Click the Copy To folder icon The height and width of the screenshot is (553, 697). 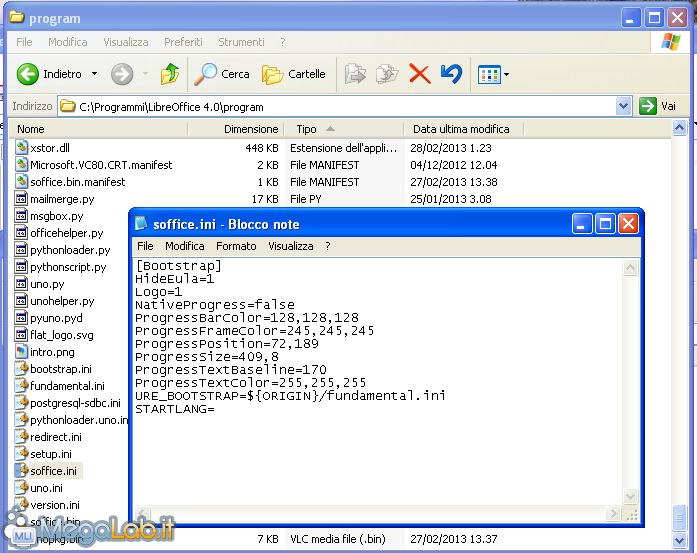[x=387, y=74]
